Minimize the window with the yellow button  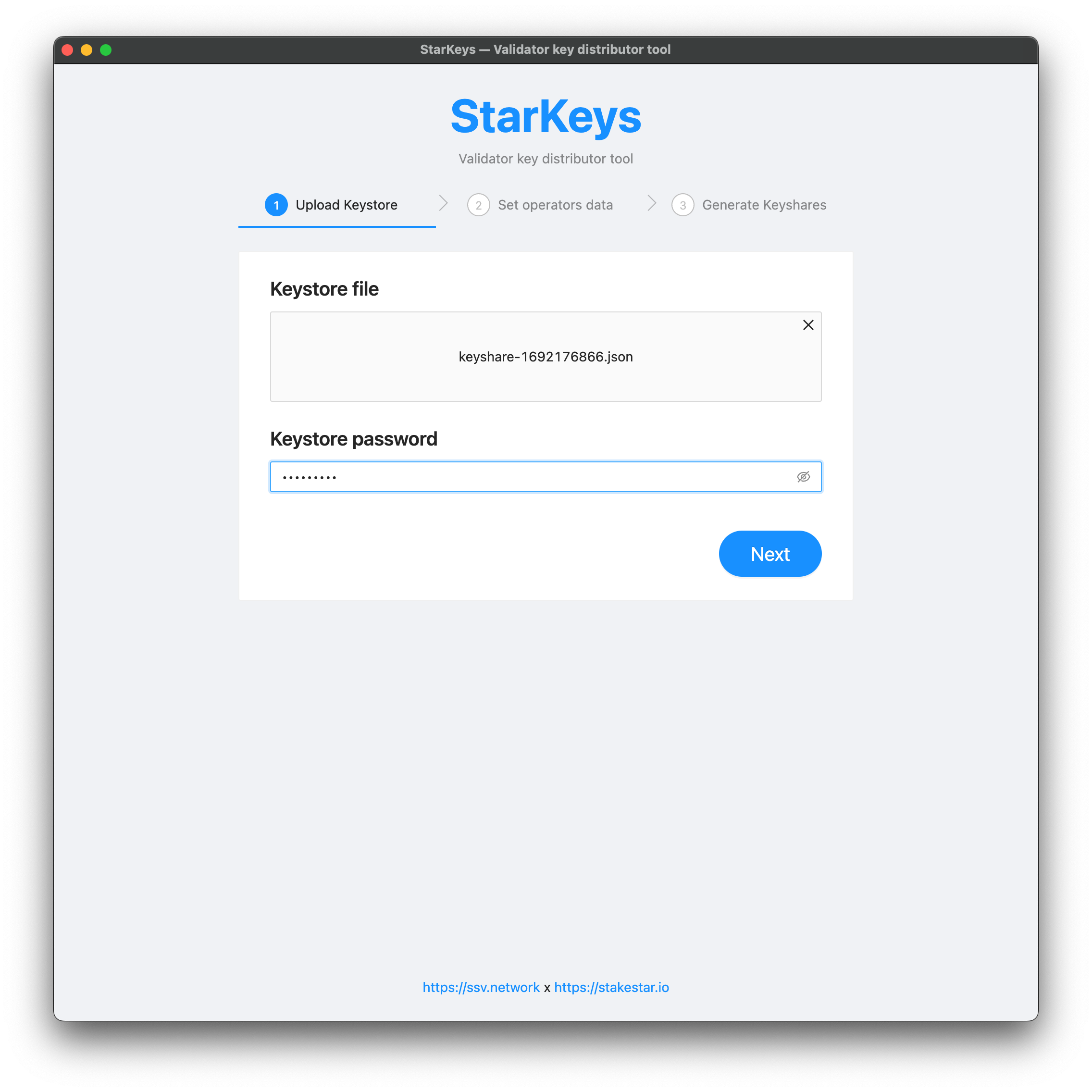[x=87, y=50]
